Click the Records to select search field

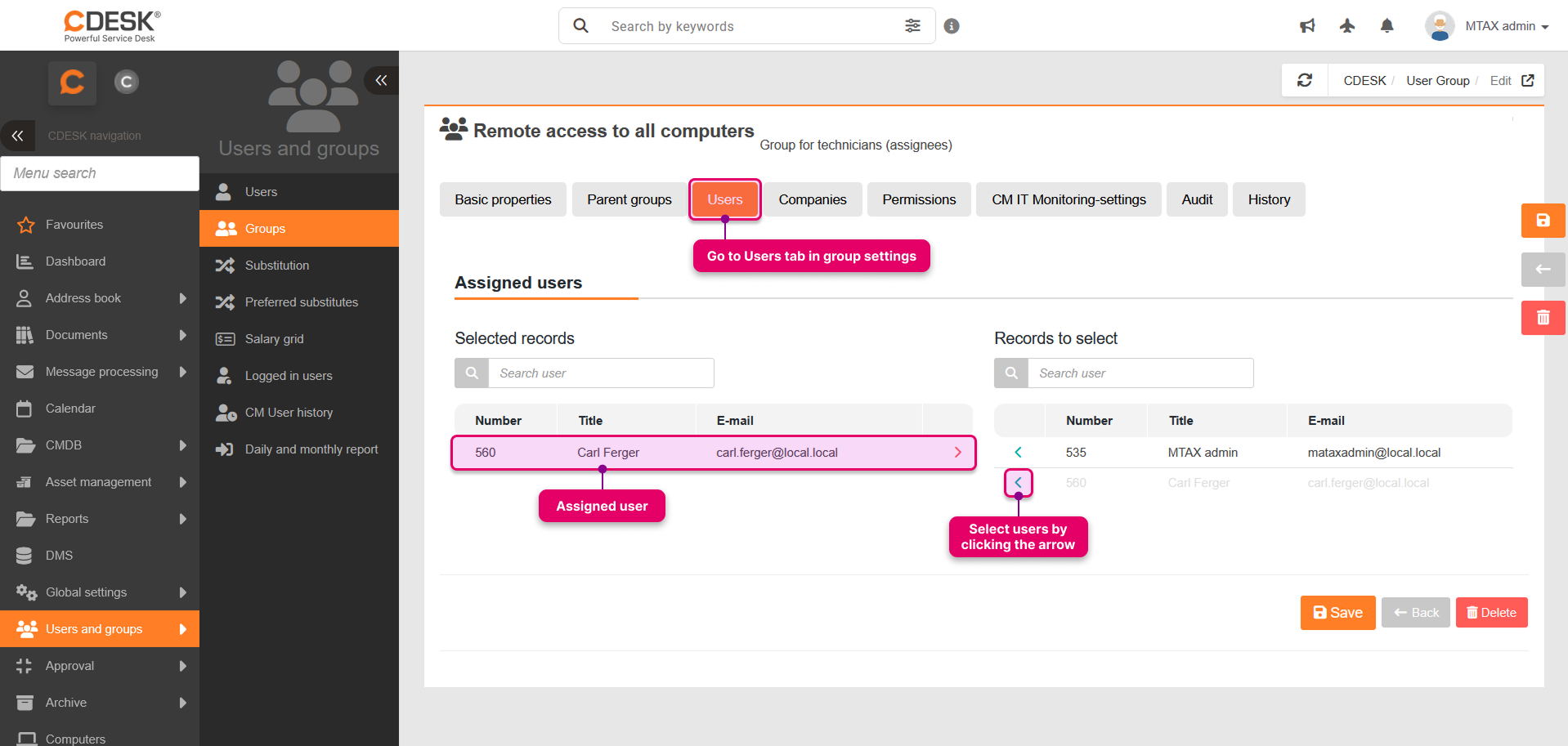[1140, 373]
